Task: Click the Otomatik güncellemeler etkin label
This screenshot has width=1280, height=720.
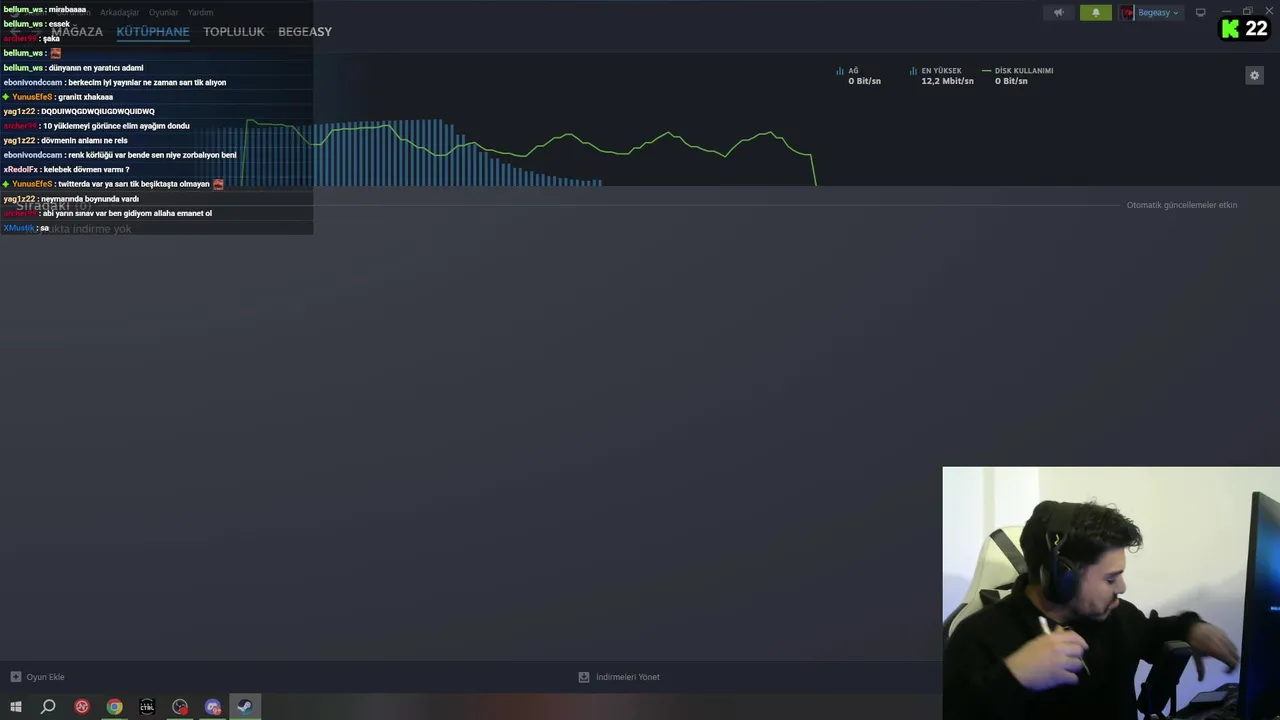Action: (x=1182, y=205)
